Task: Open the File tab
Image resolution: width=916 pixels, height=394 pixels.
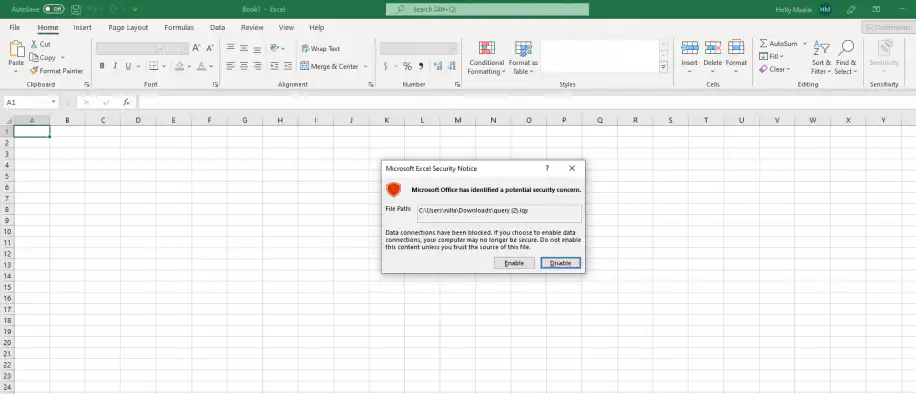Action: tap(15, 27)
